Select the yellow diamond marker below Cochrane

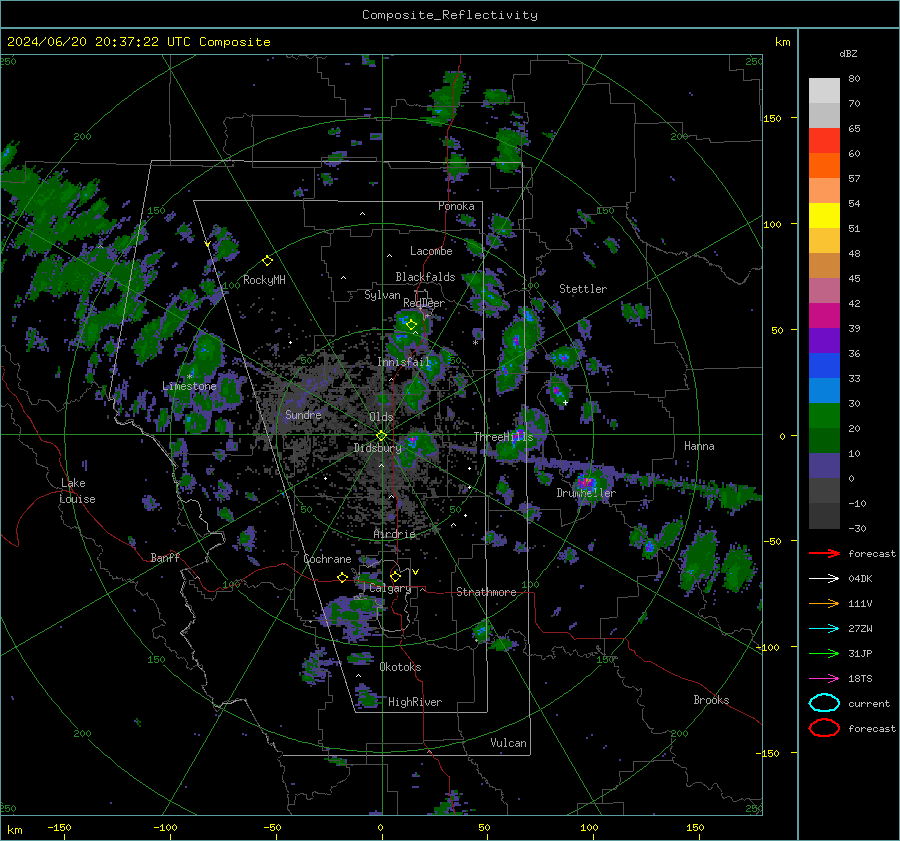(343, 577)
